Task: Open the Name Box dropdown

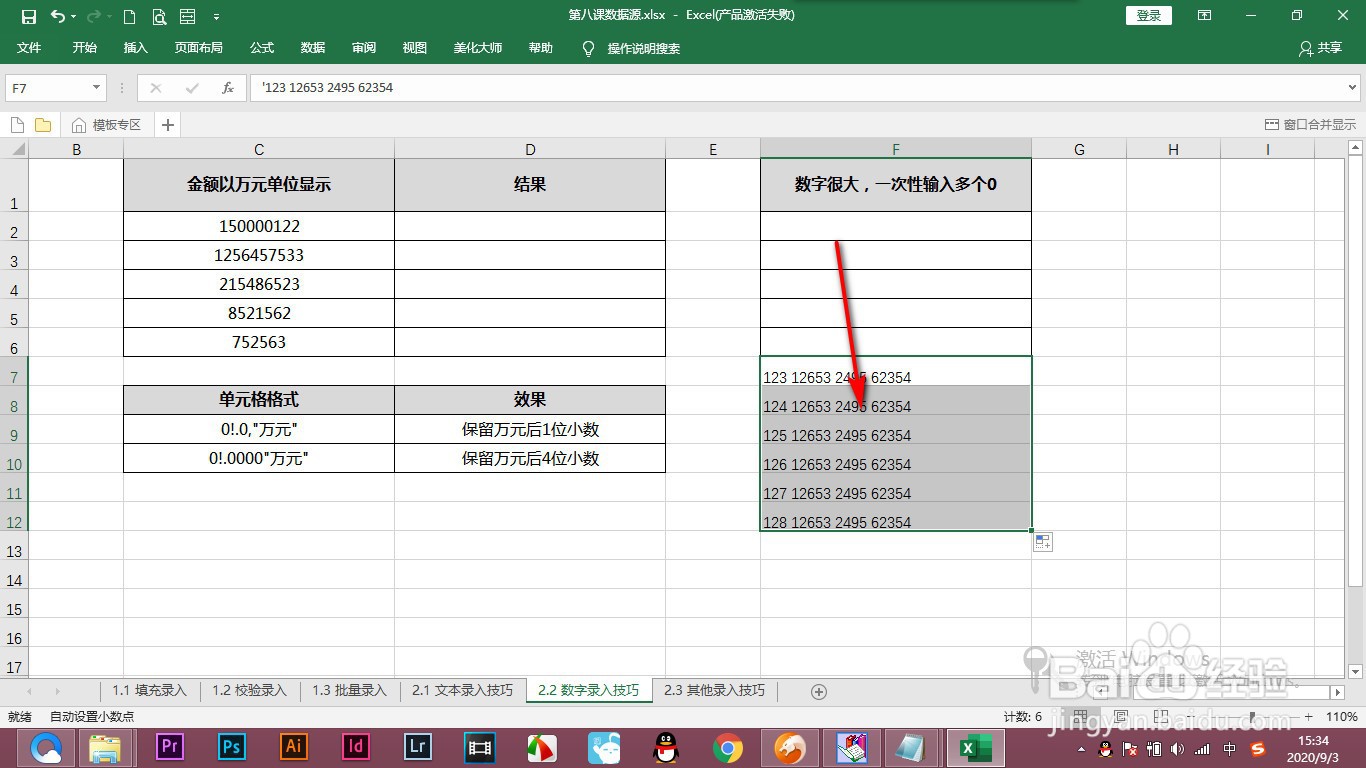Action: (x=97, y=88)
